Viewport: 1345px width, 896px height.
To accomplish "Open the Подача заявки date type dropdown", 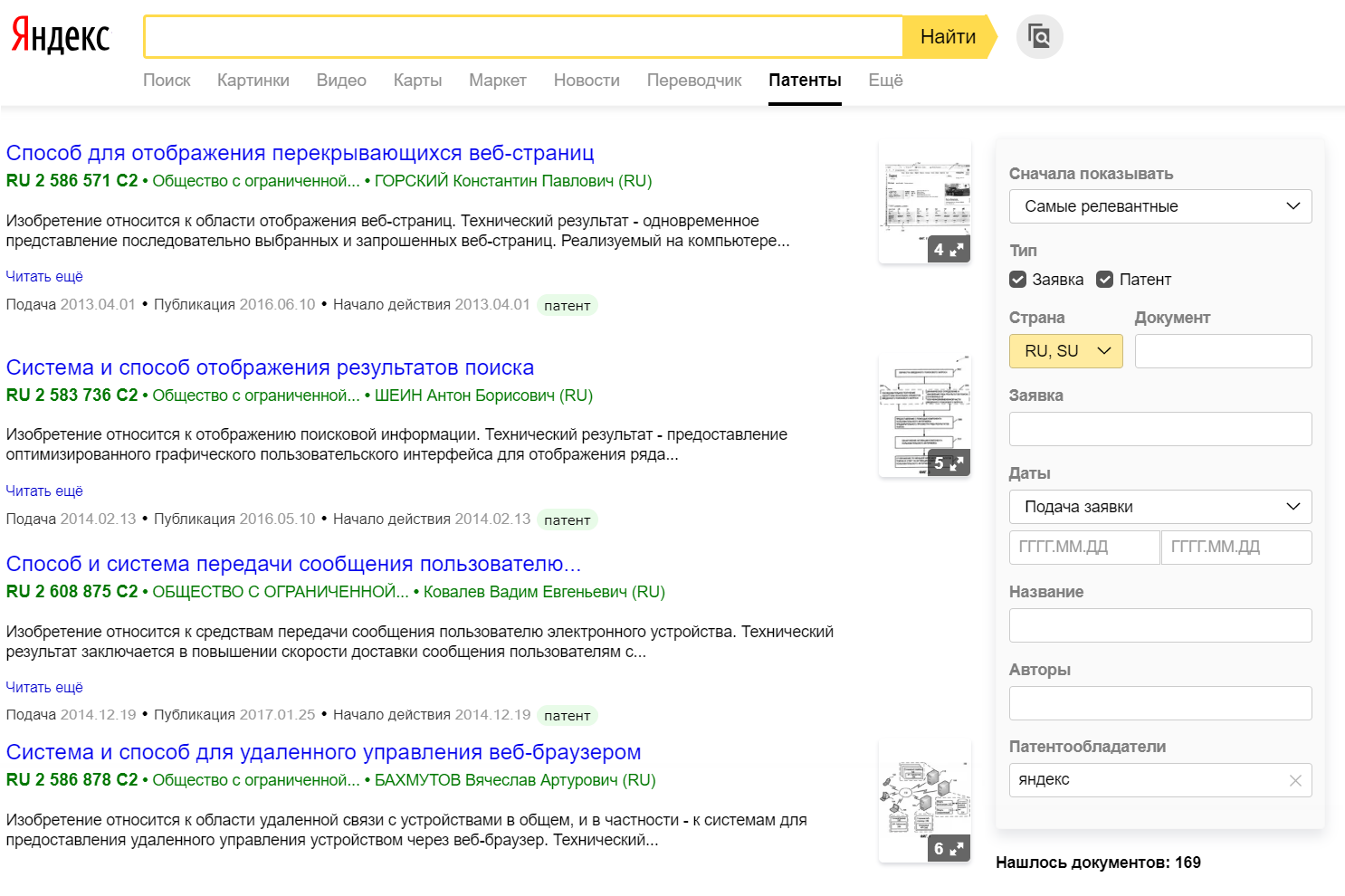I will point(1160,507).
